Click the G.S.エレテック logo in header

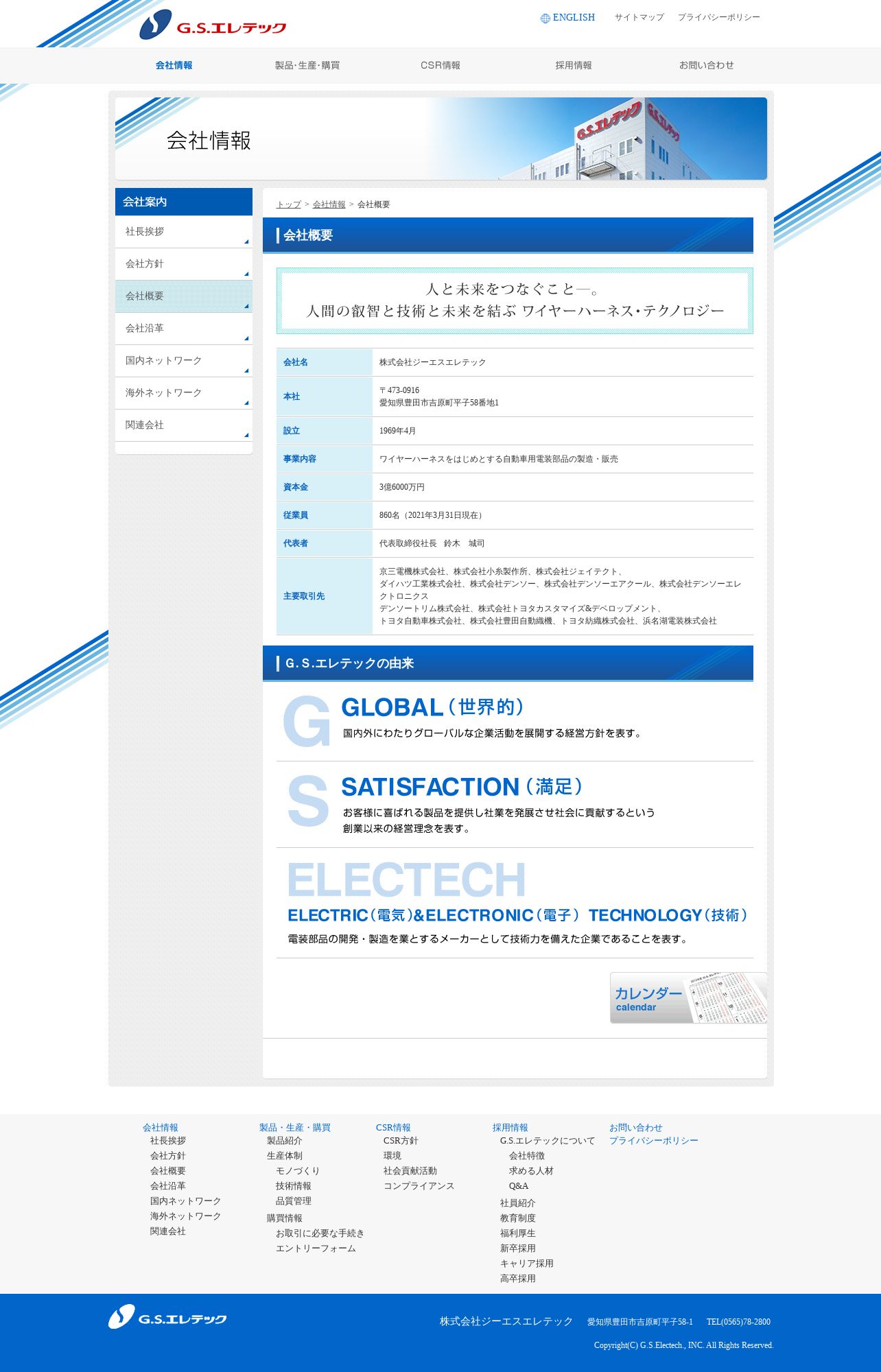point(213,25)
